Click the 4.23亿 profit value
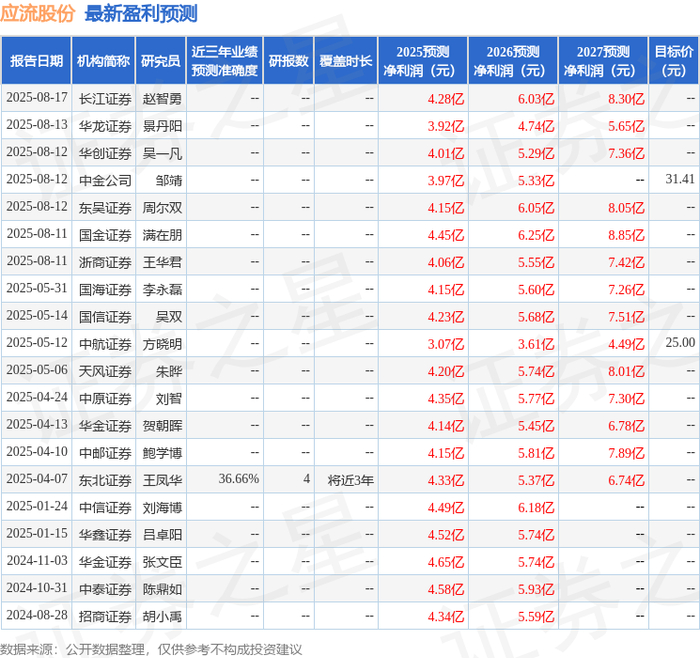This screenshot has width=700, height=658. point(446,317)
